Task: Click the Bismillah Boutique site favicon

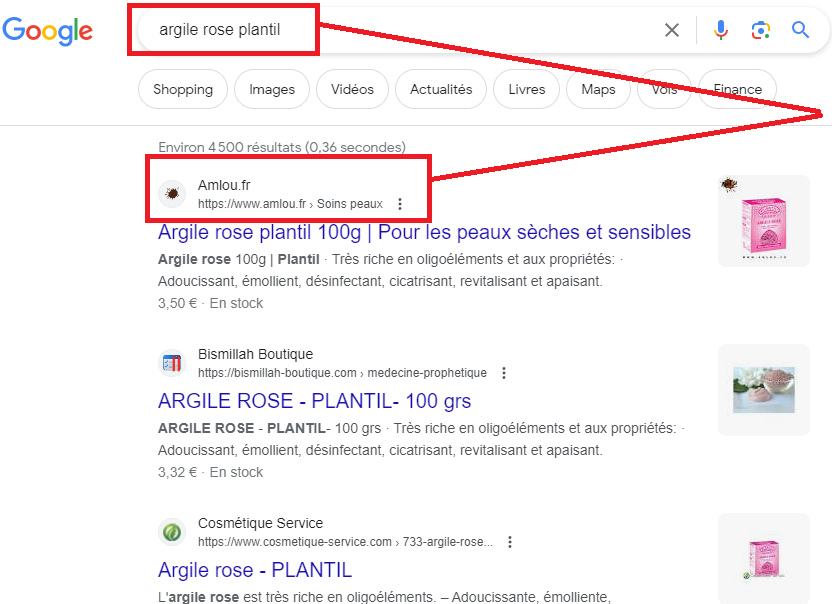Action: coord(172,363)
